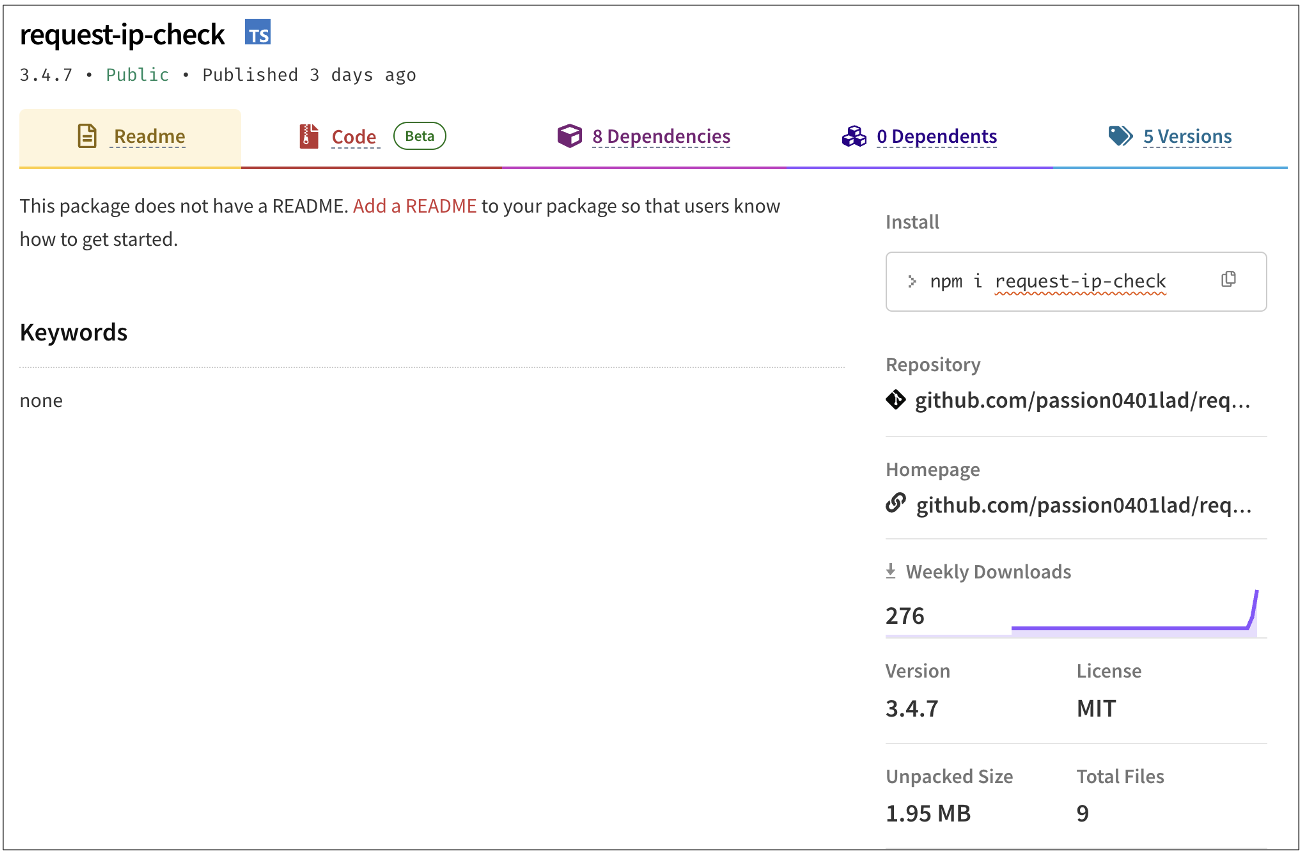Open the 8 Dependencies tab
This screenshot has height=856, width=1306.
coord(661,137)
